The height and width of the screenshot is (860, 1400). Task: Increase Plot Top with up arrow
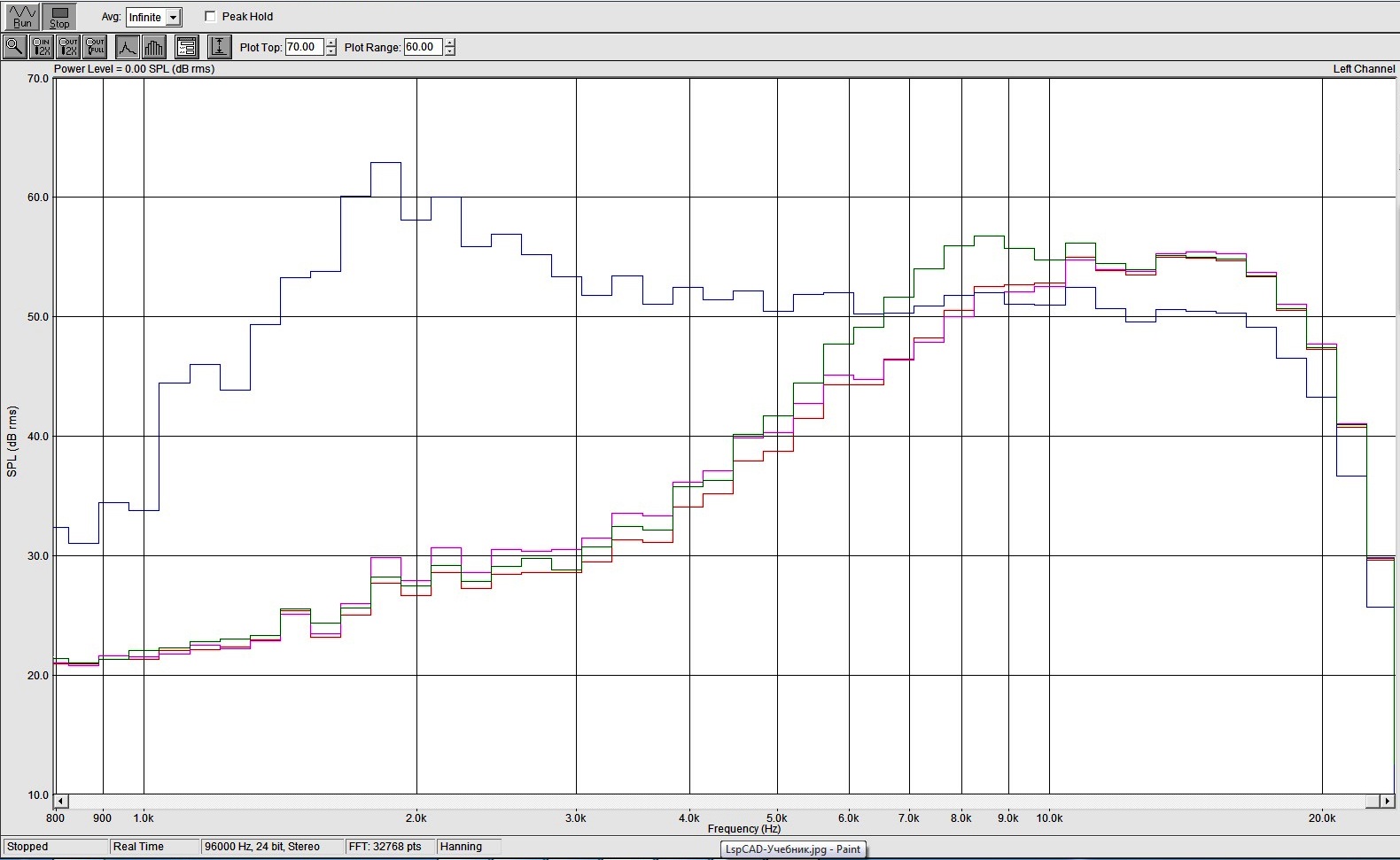coord(331,43)
